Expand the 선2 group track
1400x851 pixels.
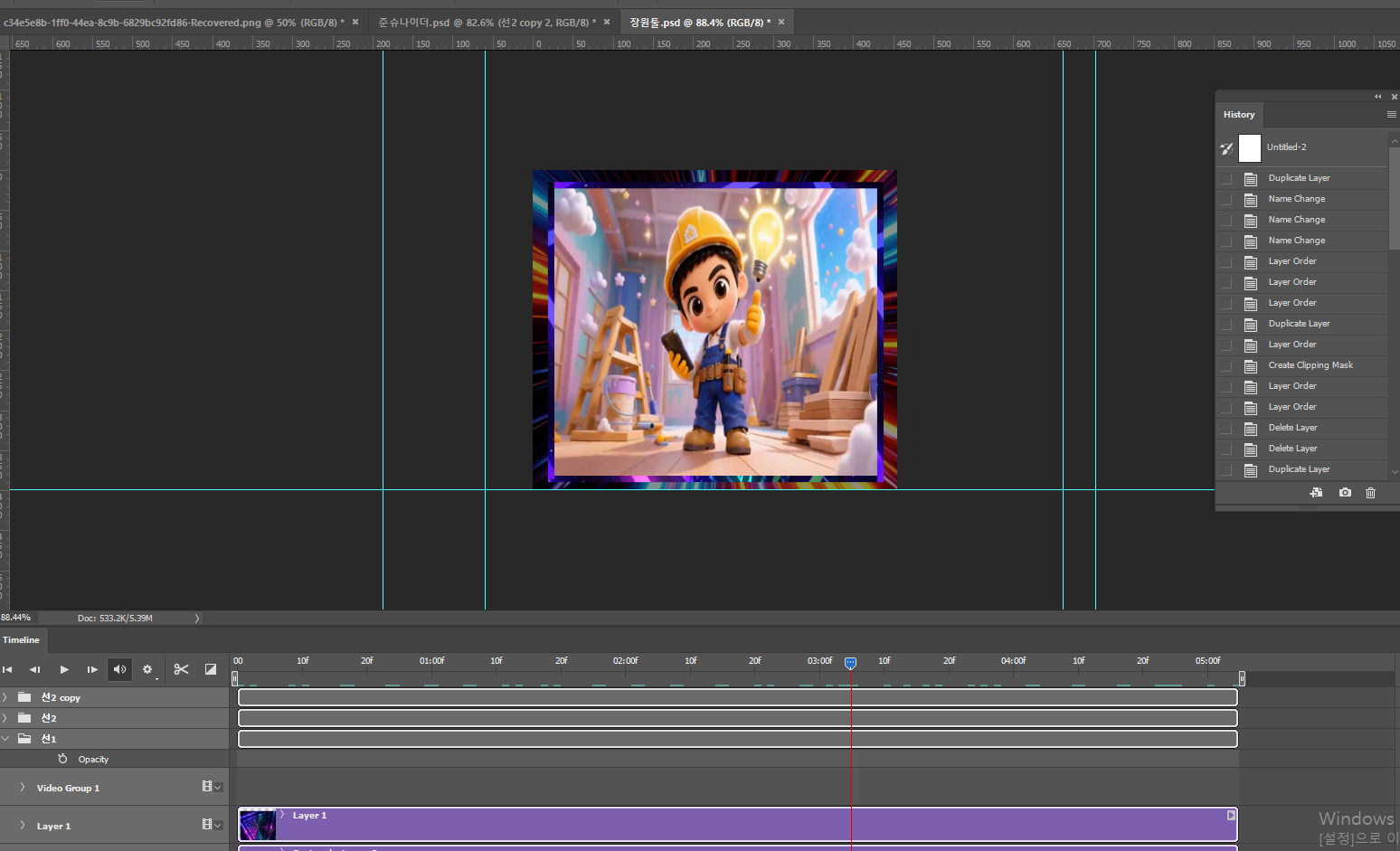(5, 718)
